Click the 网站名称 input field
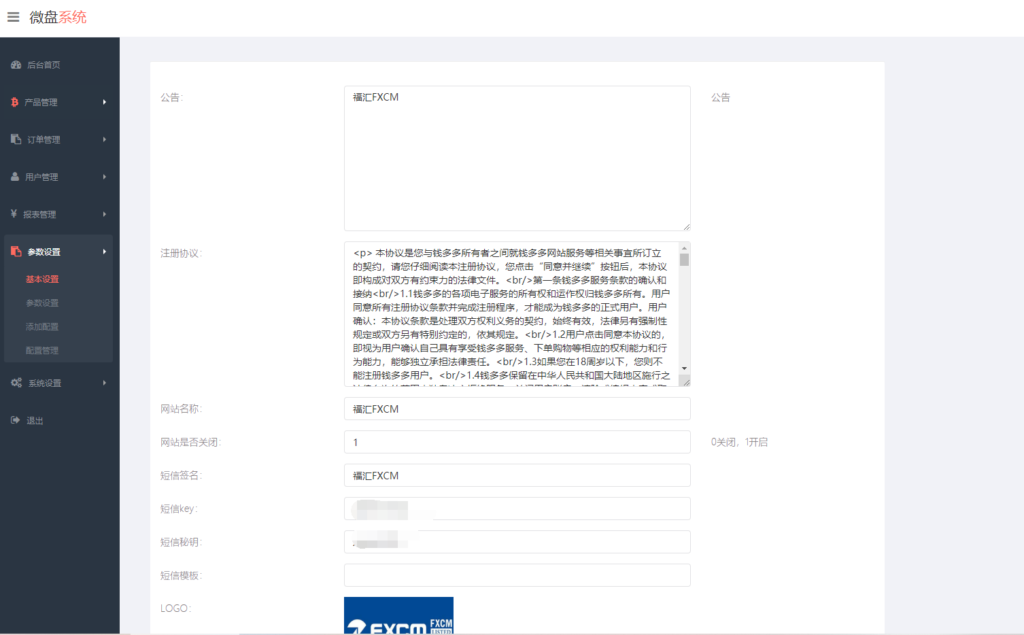Screen dimensions: 1024x635 (x=516, y=409)
